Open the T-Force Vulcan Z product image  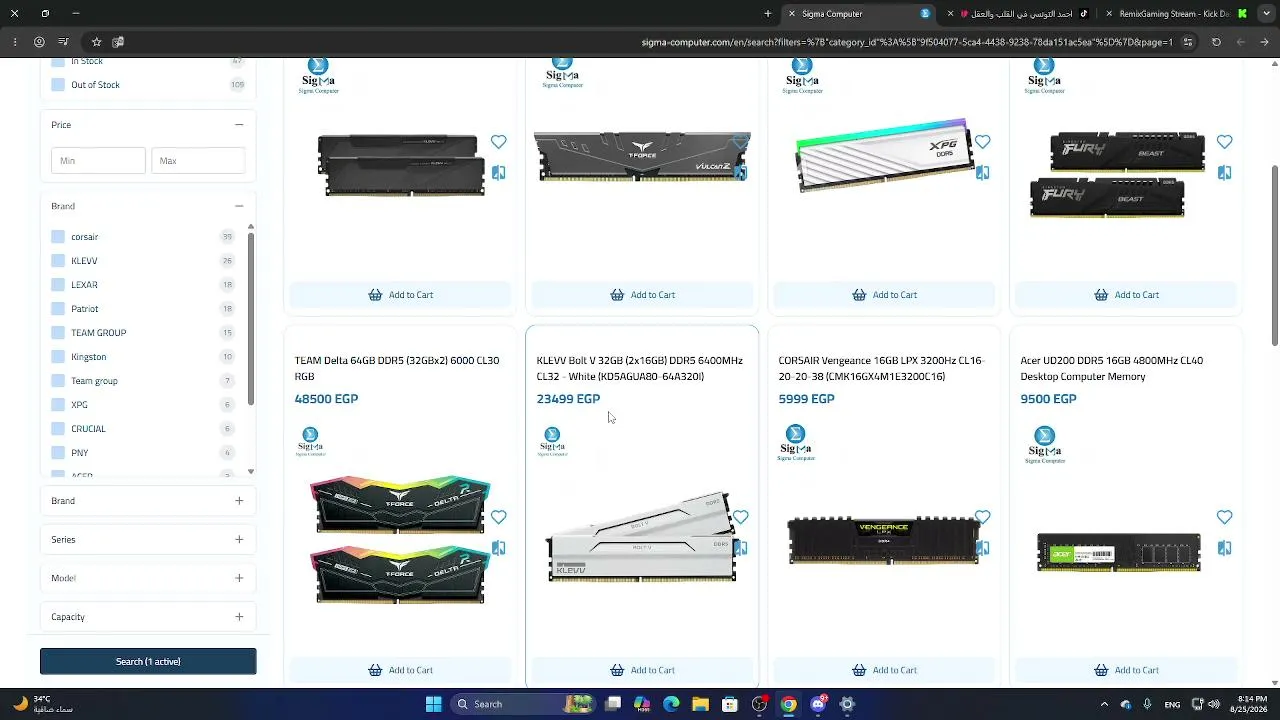point(642,157)
